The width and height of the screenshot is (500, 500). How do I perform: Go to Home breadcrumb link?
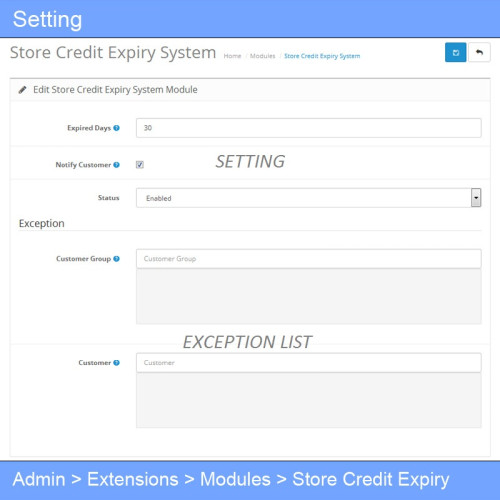(x=232, y=56)
